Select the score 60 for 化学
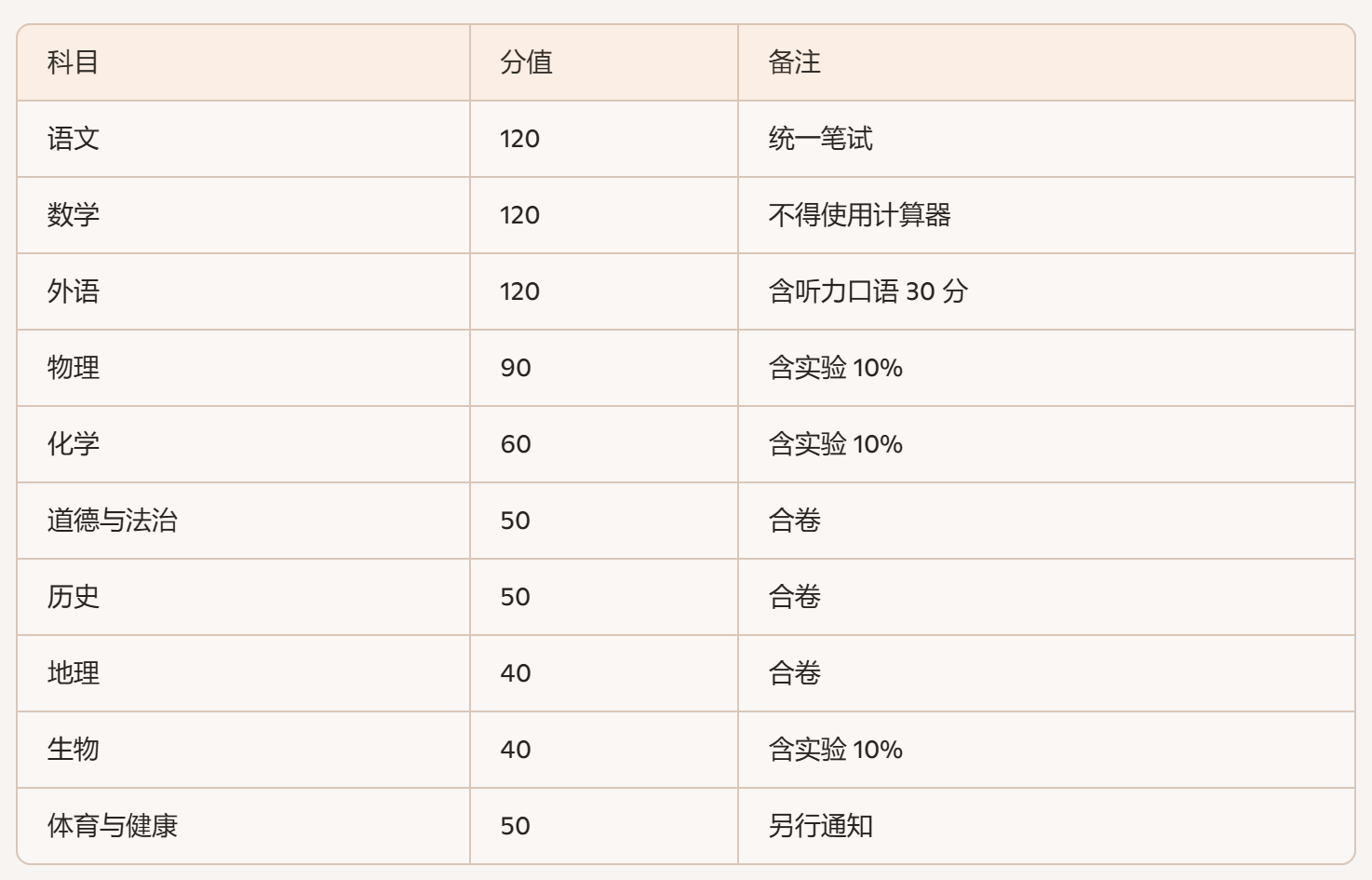This screenshot has width=1372, height=880. click(516, 444)
